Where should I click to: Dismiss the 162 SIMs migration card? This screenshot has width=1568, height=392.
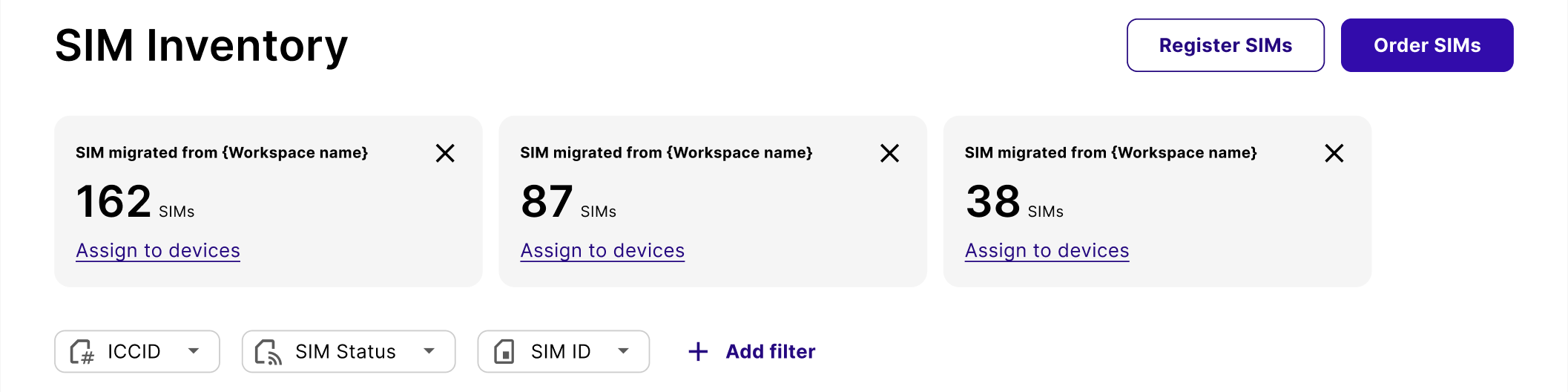coord(445,154)
